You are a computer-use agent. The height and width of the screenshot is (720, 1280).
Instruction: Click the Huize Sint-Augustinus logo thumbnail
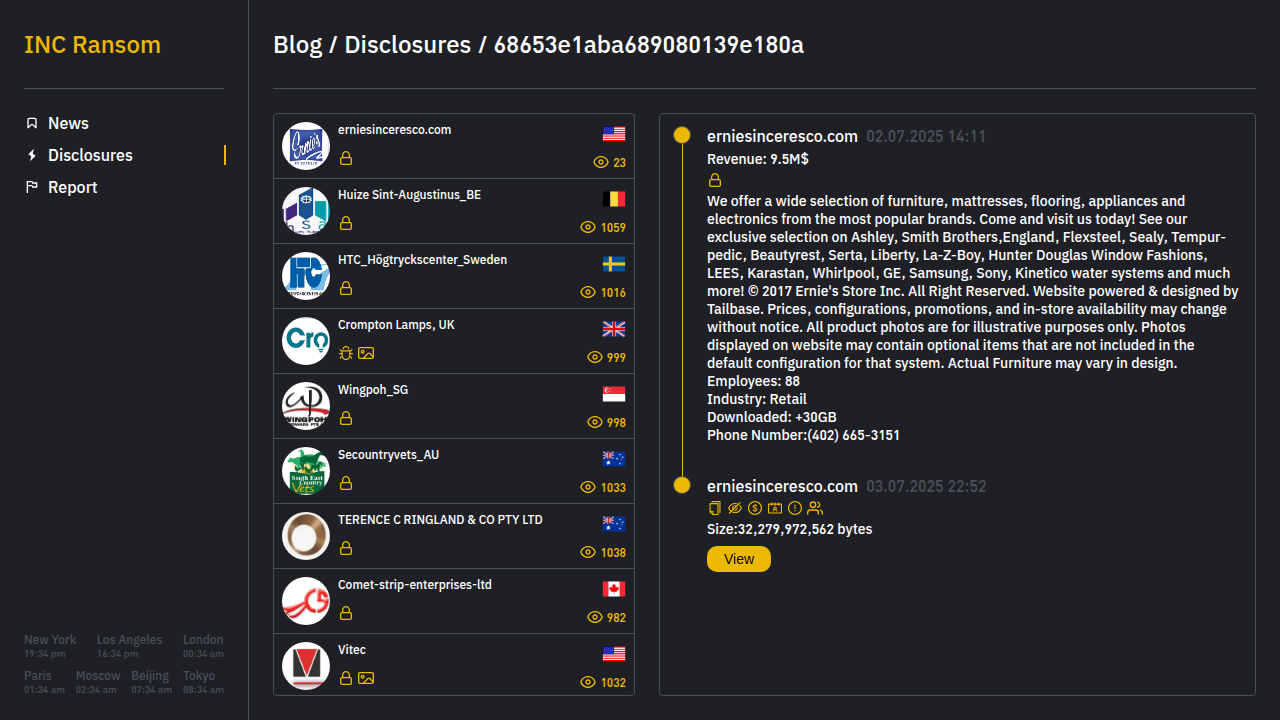[x=306, y=211]
